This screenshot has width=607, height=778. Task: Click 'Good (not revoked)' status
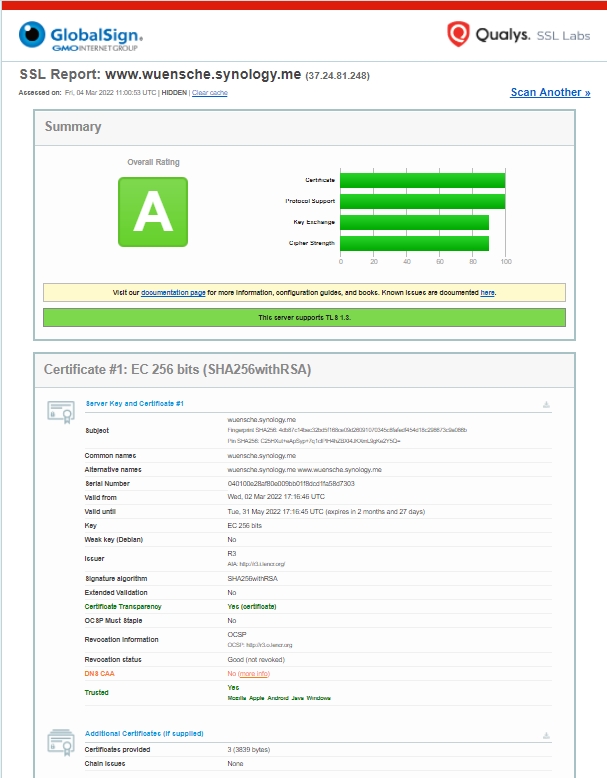pos(256,659)
